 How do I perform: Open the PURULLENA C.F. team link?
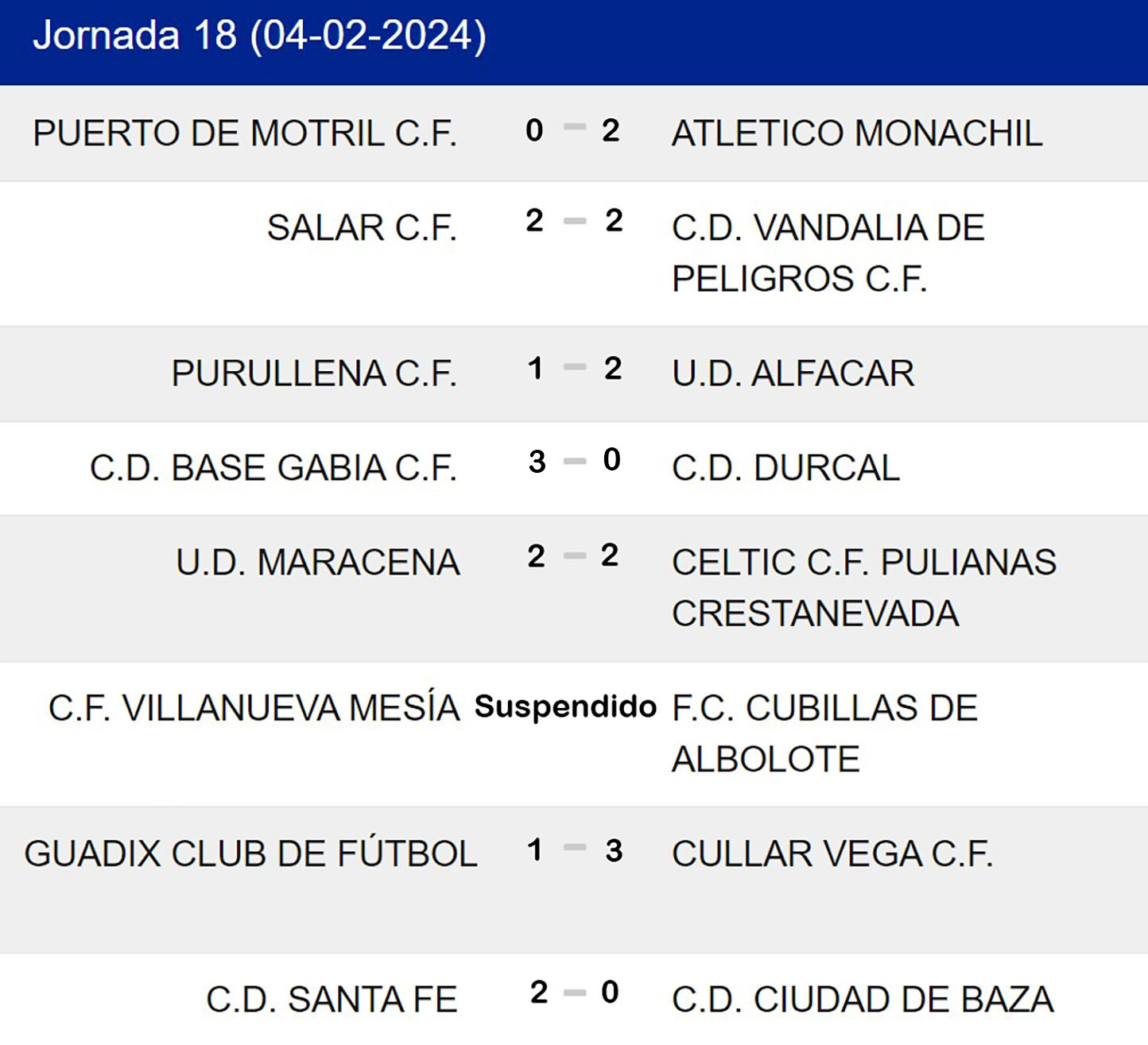(x=314, y=373)
